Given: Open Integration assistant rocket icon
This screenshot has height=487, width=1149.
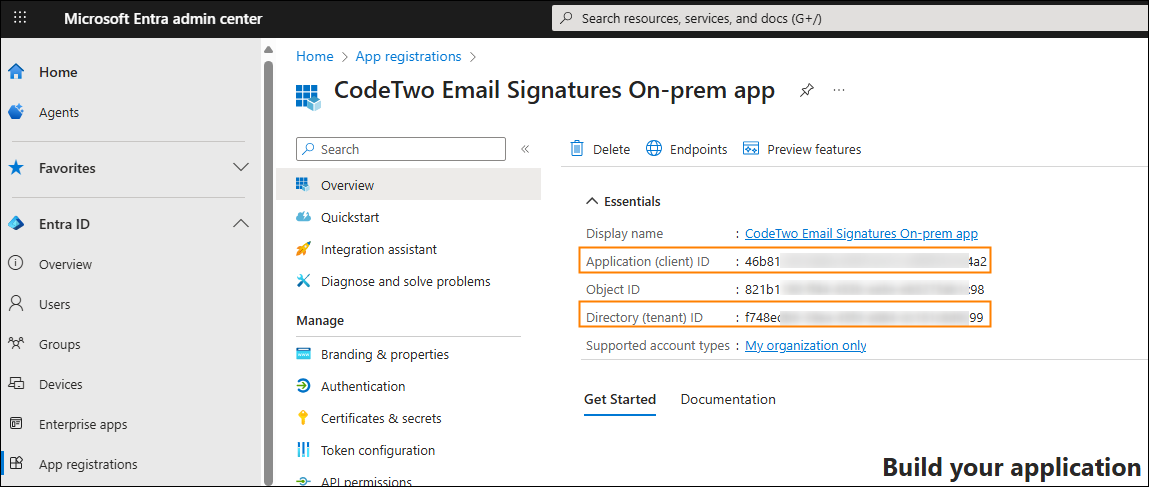Looking at the screenshot, I should coord(304,249).
